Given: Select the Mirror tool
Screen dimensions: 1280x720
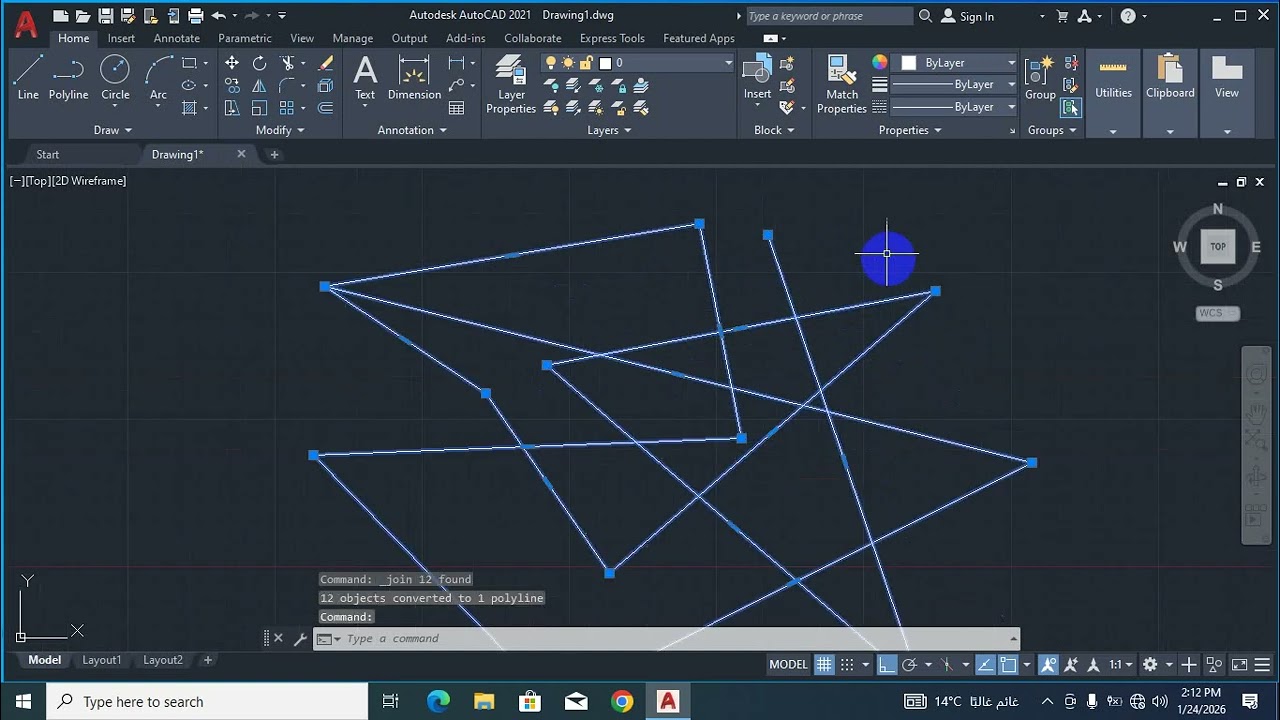Looking at the screenshot, I should click(260, 86).
